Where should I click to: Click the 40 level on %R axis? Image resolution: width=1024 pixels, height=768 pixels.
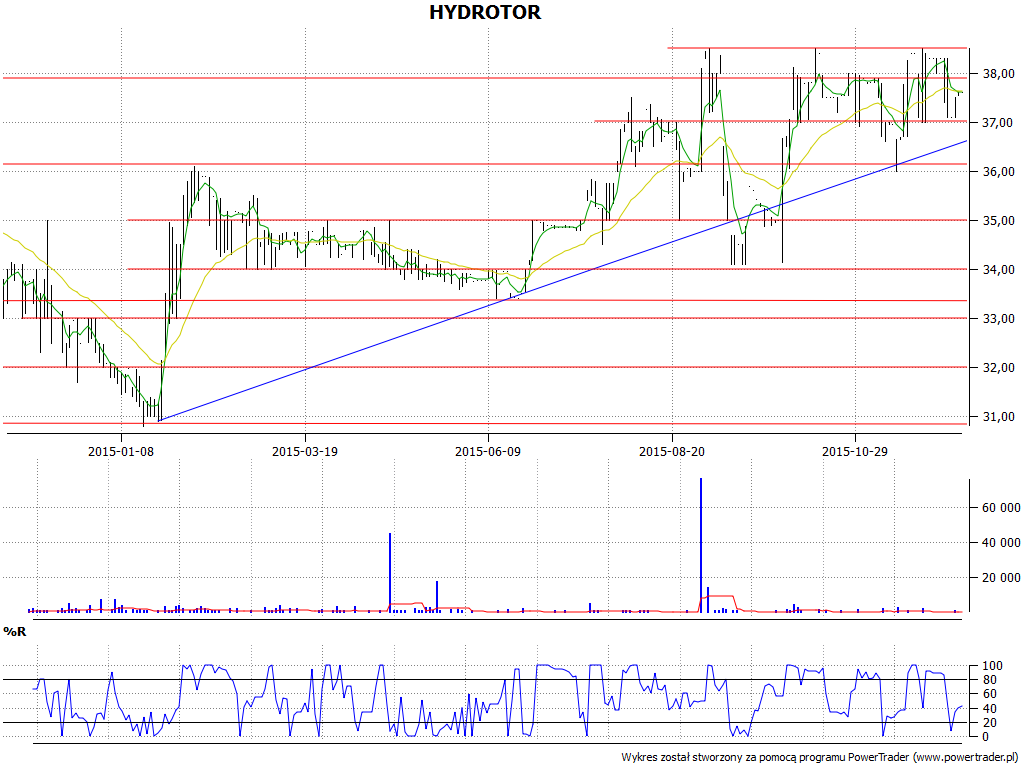click(989, 709)
